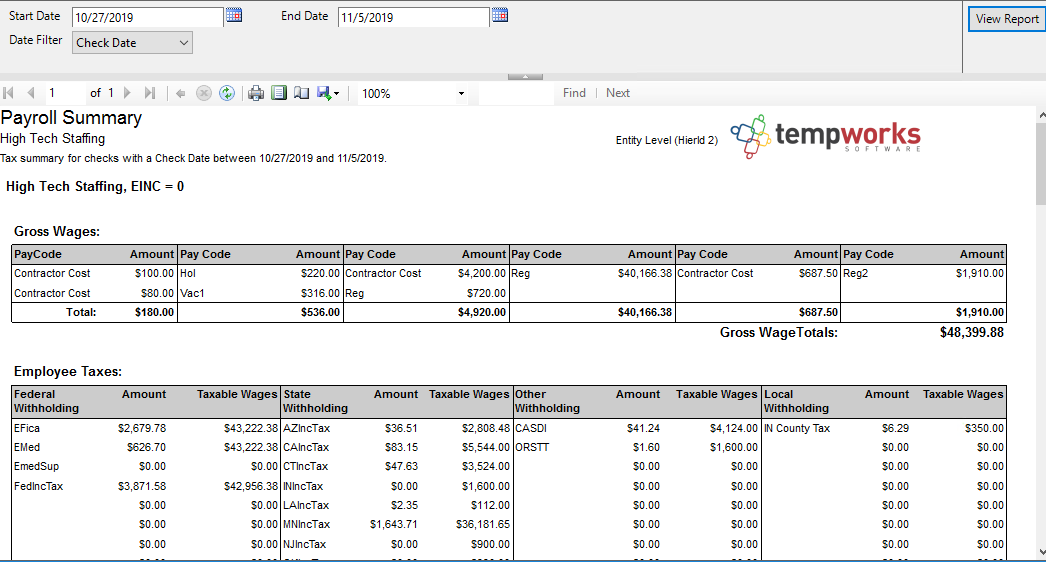Click the Next search result link
This screenshot has width=1046, height=562.
618,93
